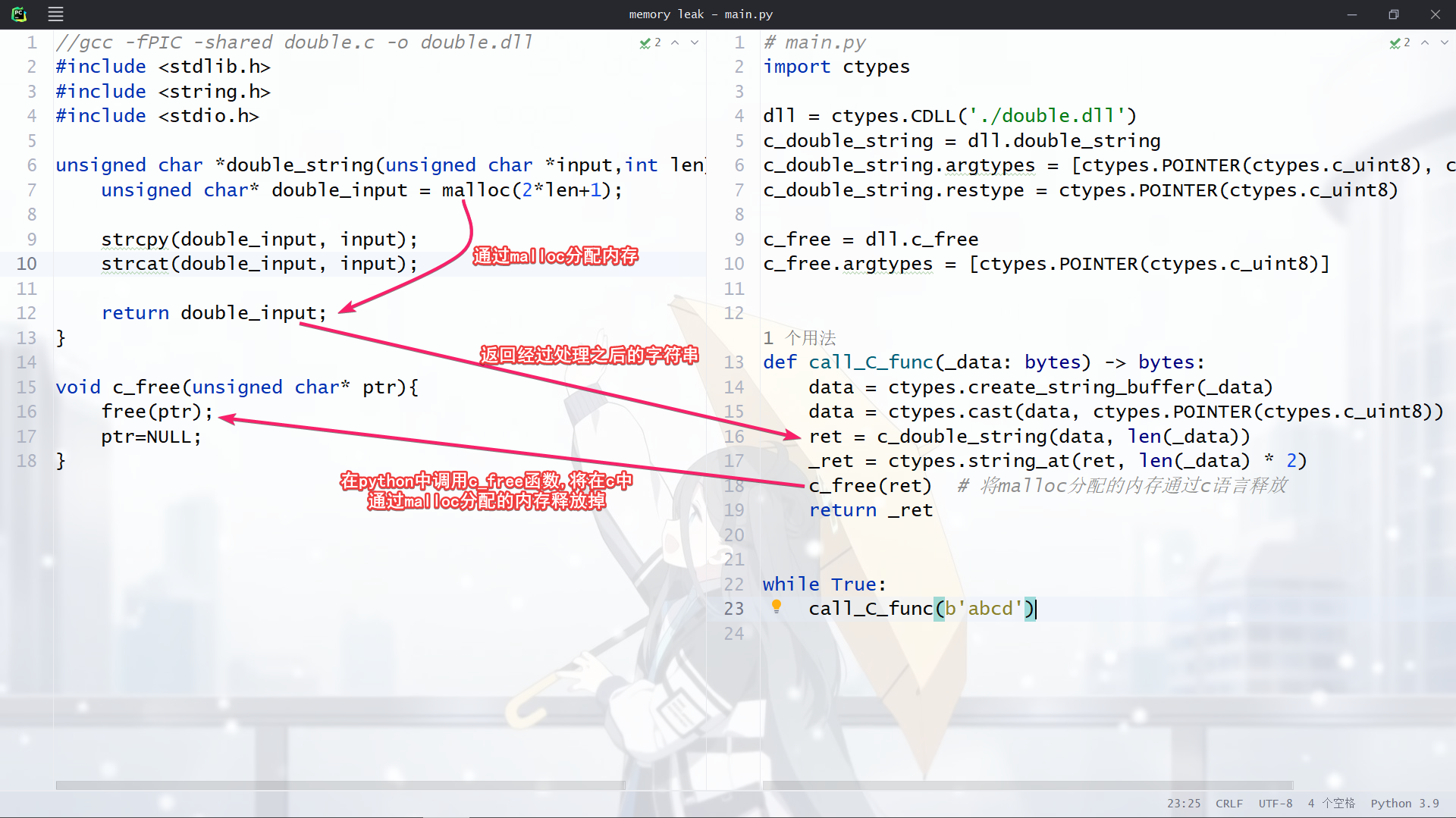1456x818 pixels.
Task: Go to next highlighted problem in main.py
Action: point(1445,43)
